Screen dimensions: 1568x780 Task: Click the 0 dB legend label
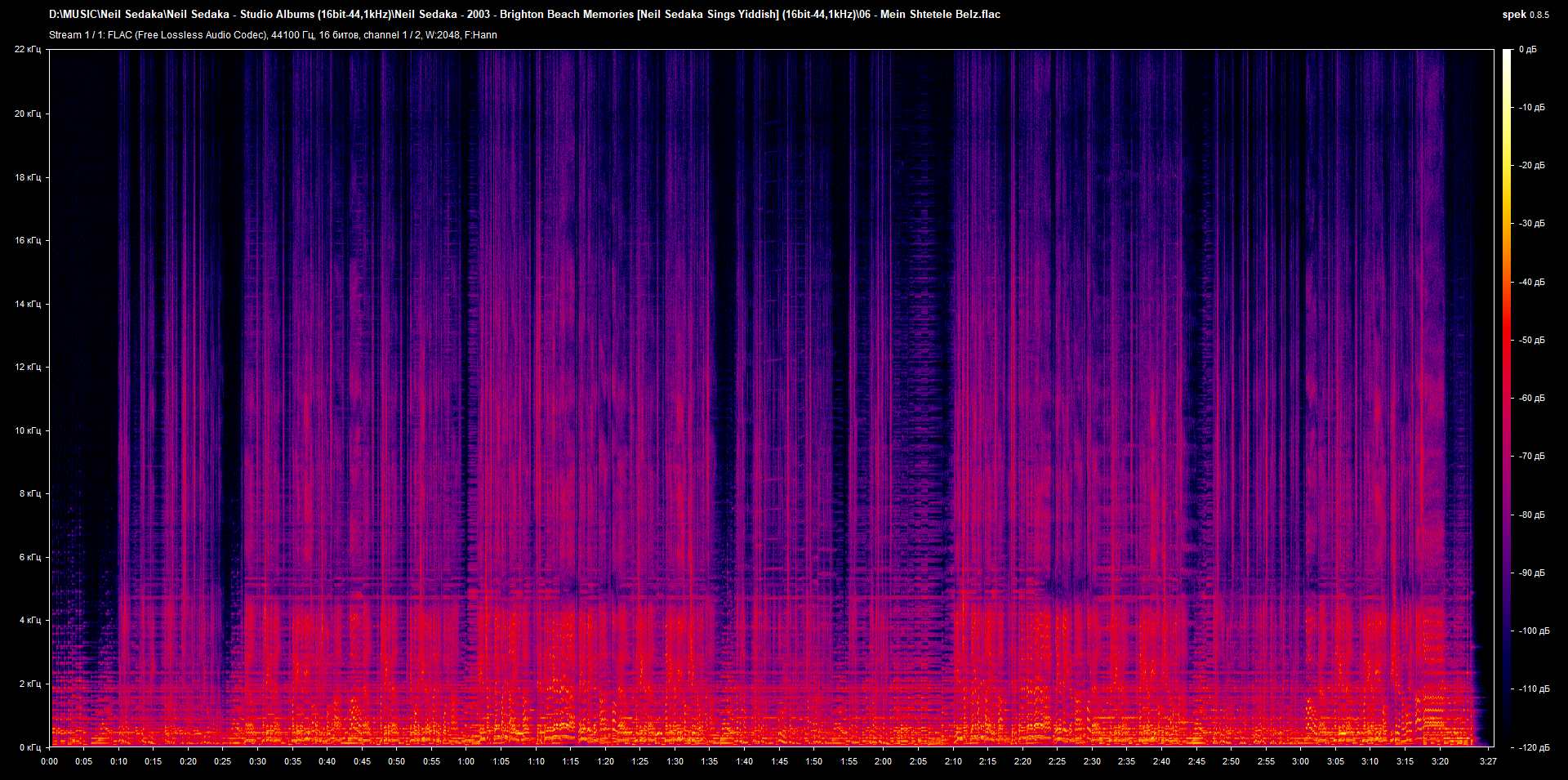tap(1528, 50)
